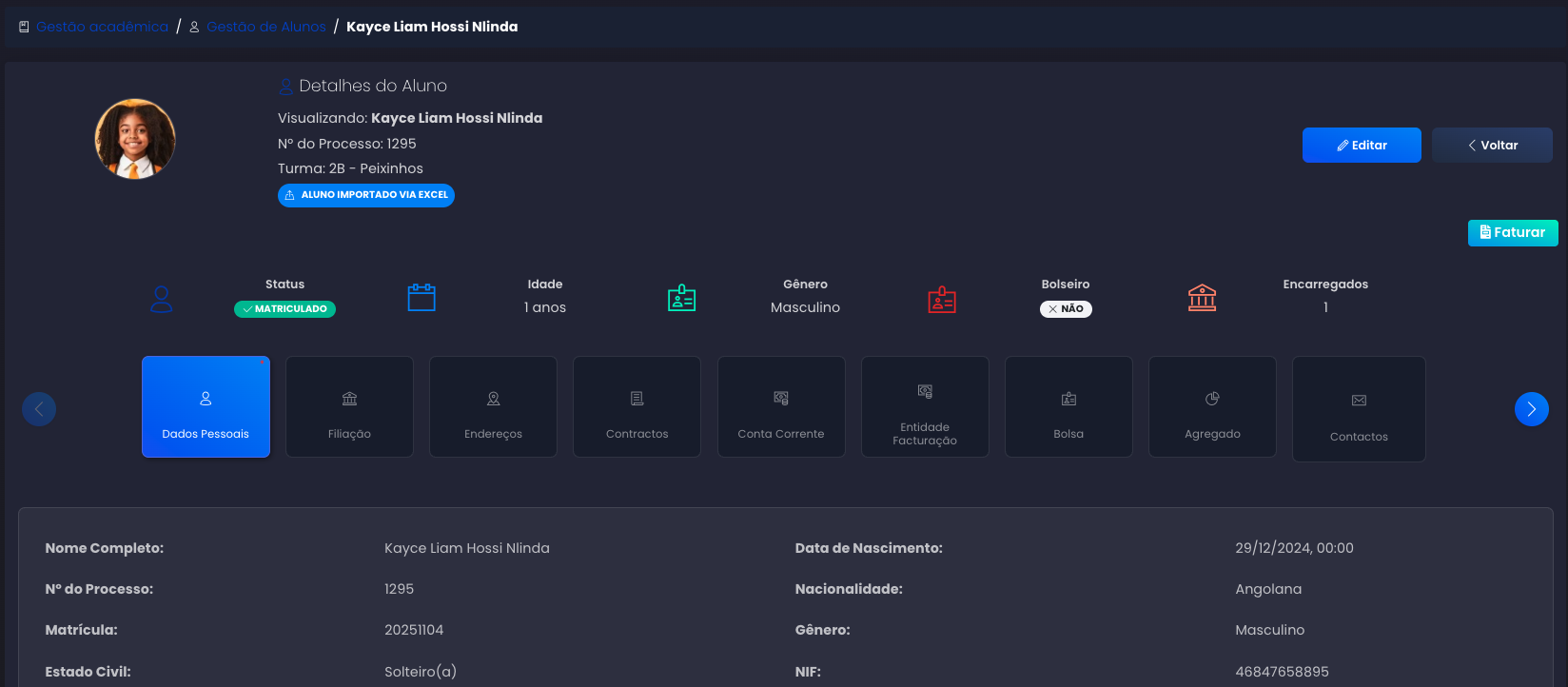Viewport: 1568px width, 687px height.
Task: Click the red ID card icon beside Bolseiro
Action: point(942,300)
